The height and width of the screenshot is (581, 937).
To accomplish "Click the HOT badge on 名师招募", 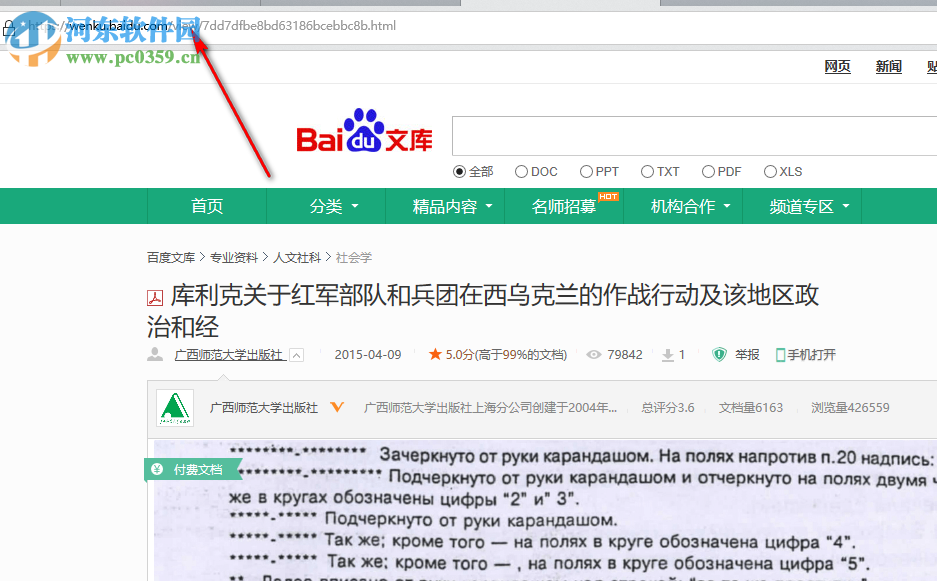I will point(608,197).
